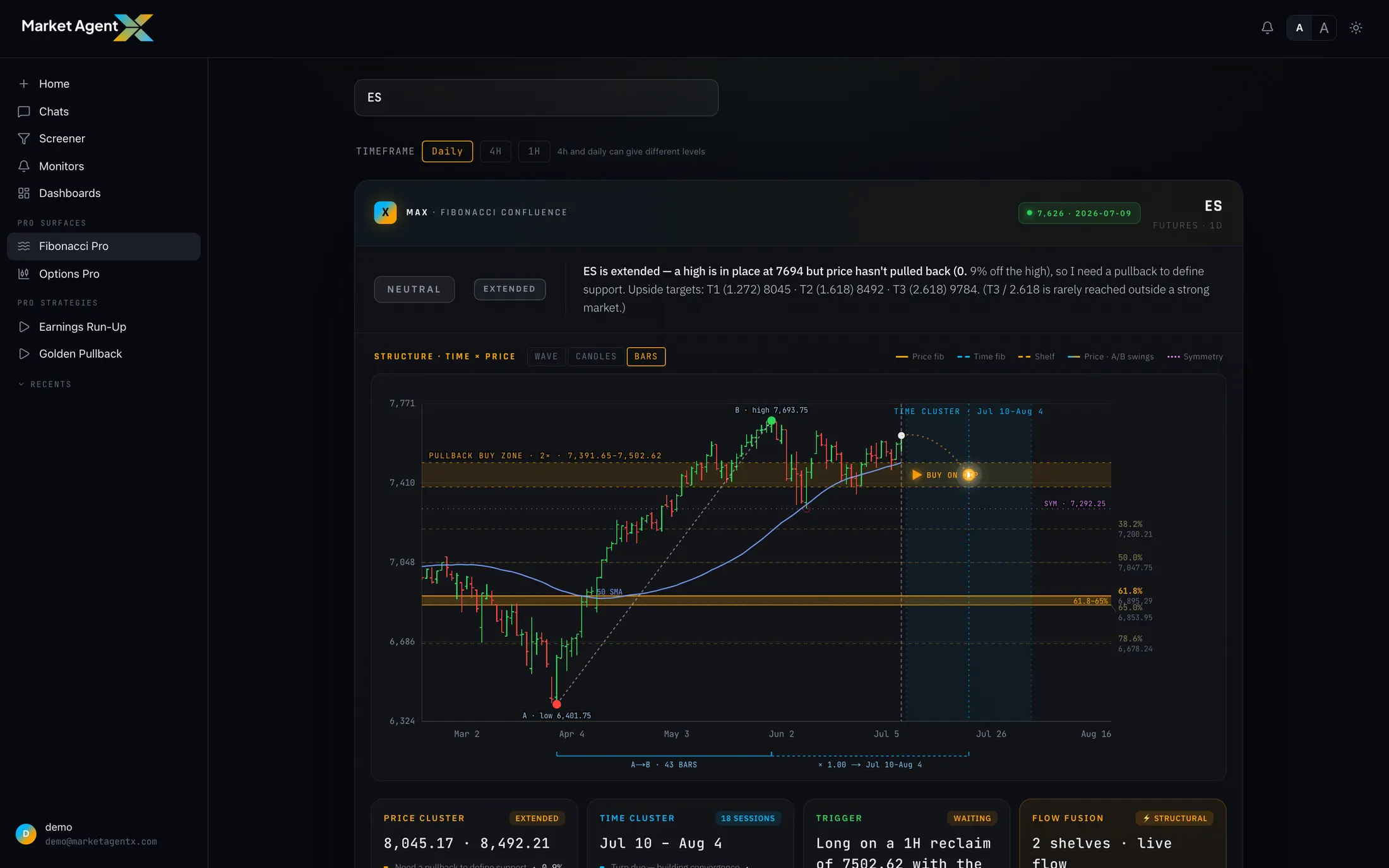Click the Market Agent X logo

87,27
